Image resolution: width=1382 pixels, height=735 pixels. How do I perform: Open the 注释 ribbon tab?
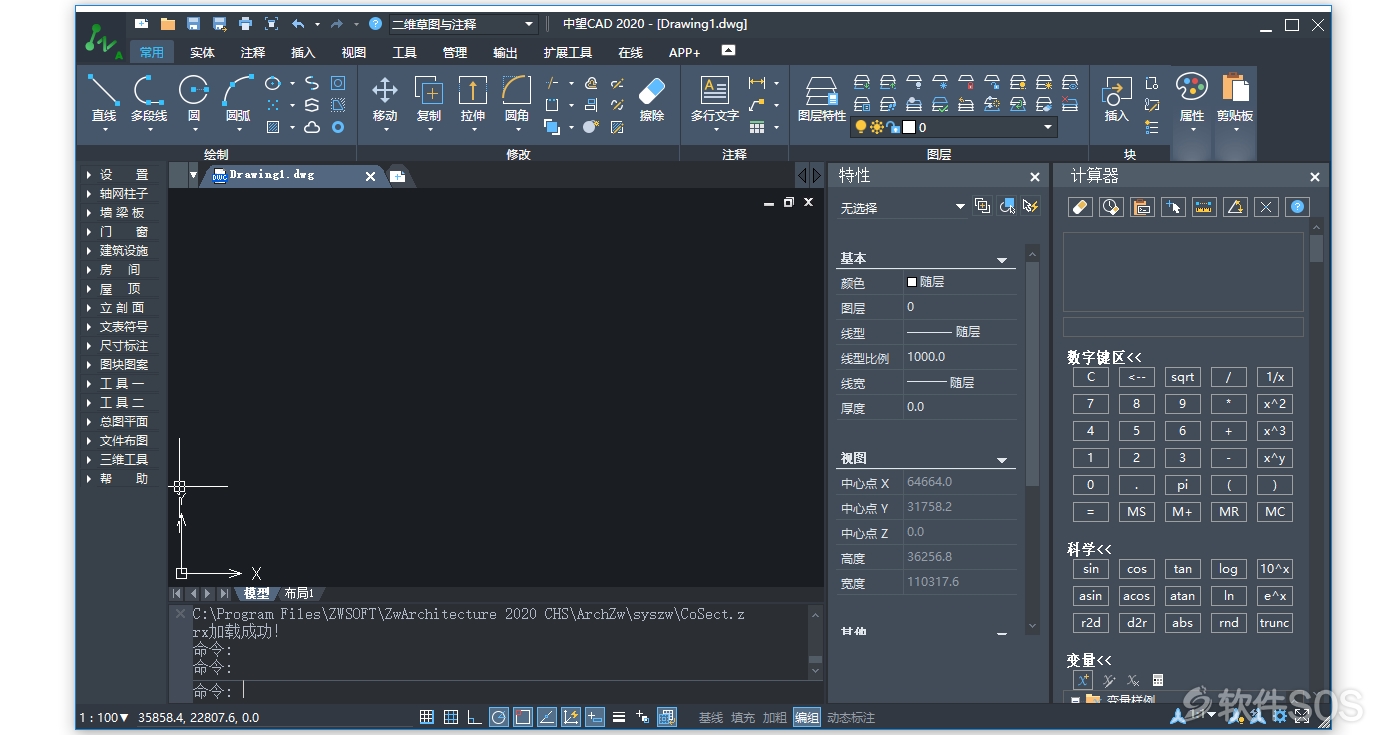[253, 52]
